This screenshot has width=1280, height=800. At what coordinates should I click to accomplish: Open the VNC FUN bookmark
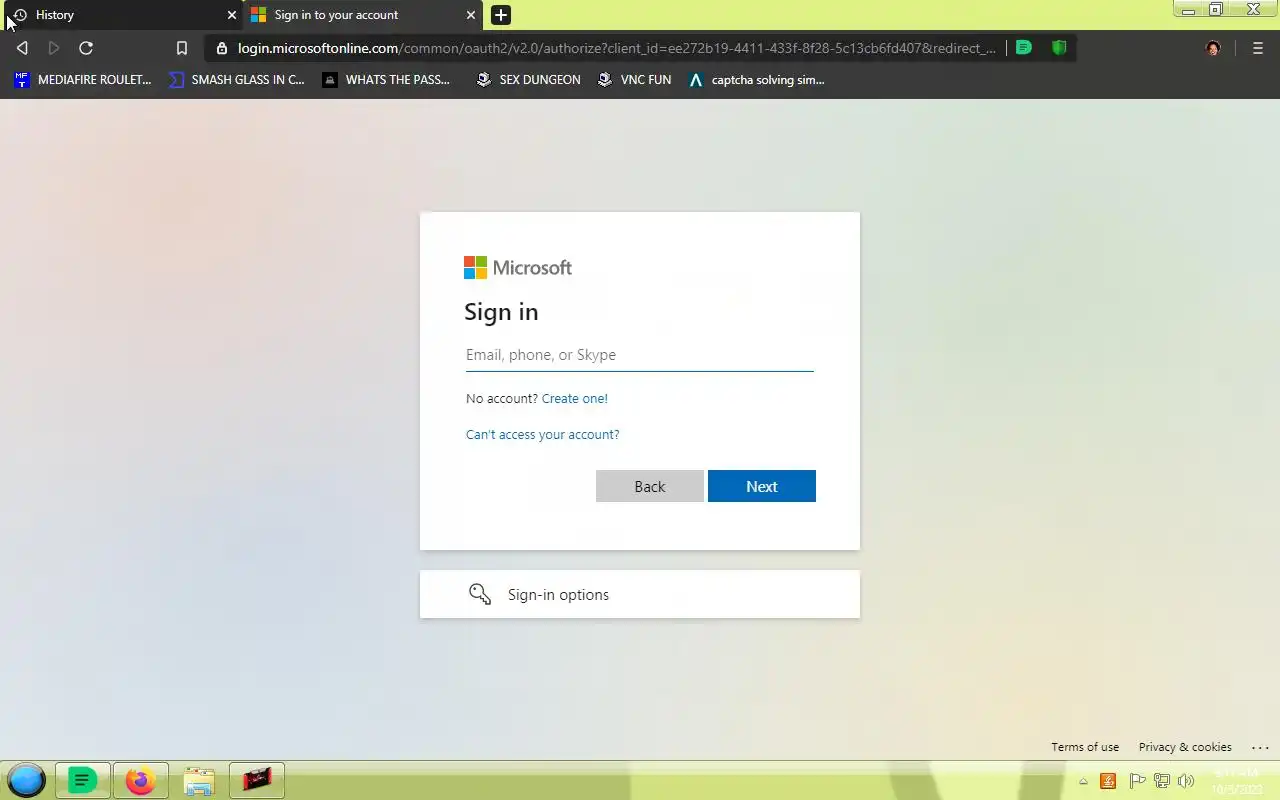coord(634,79)
